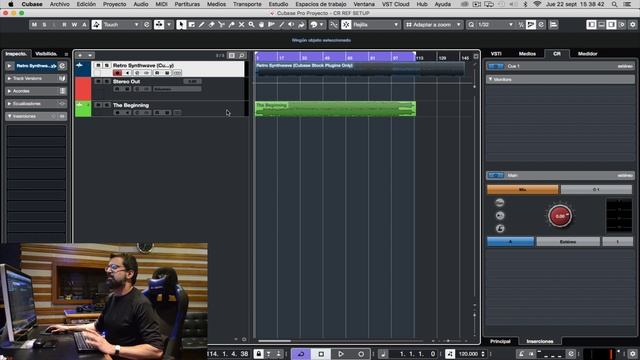Viewport: 640px width, 360px height.
Task: Click the Play button in transport
Action: click(x=341, y=354)
